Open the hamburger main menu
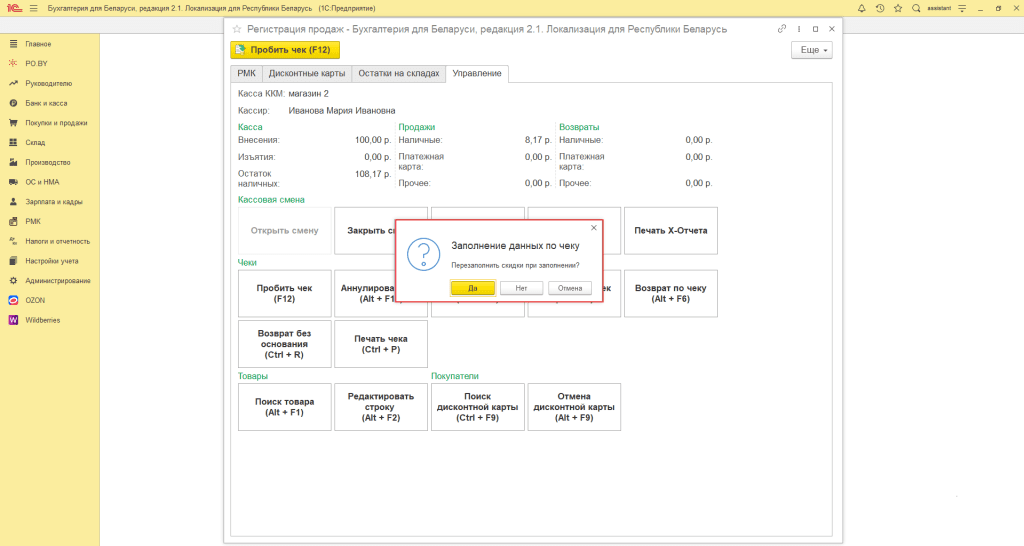 34,8
